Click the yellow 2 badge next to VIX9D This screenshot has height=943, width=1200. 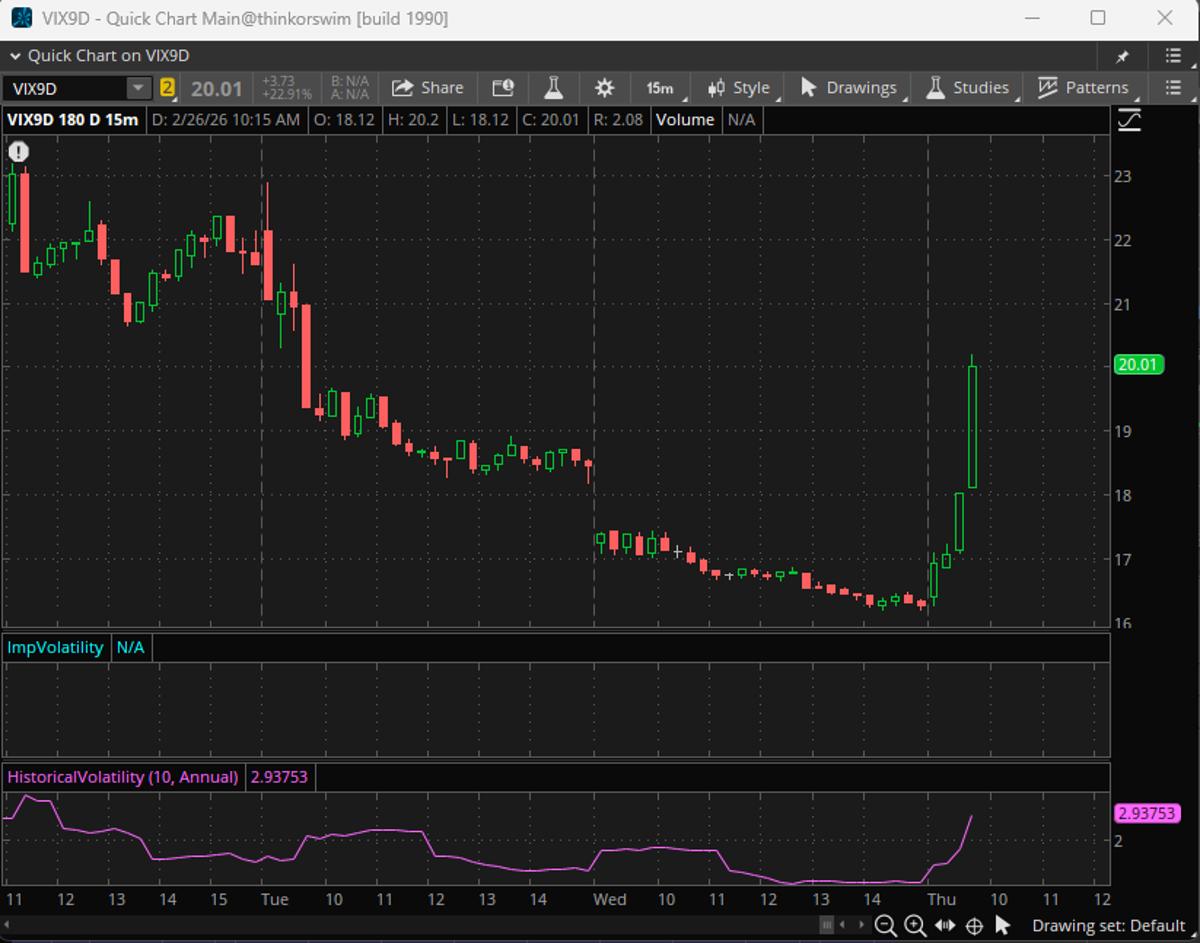[x=169, y=88]
